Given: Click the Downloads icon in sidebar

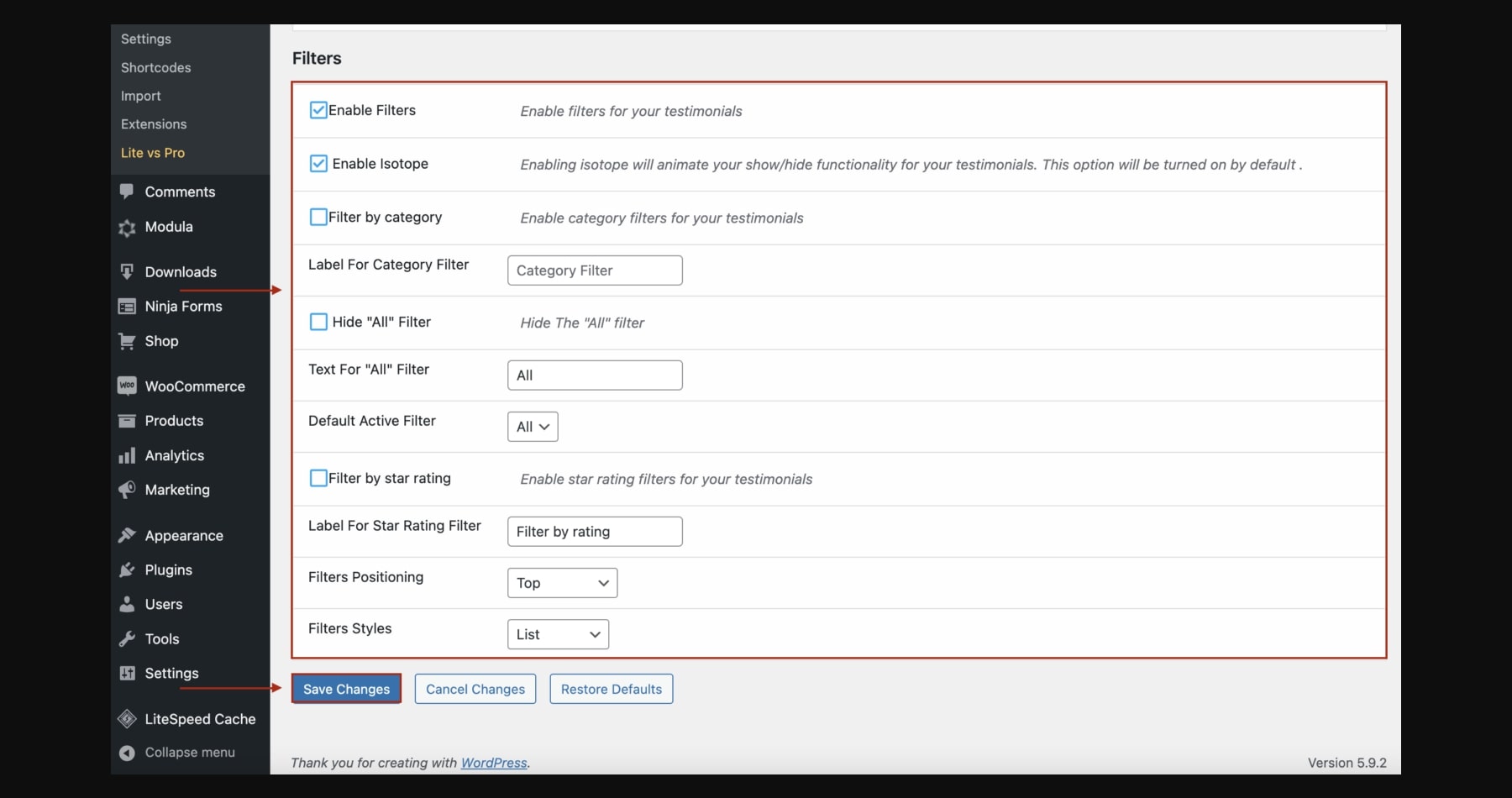Looking at the screenshot, I should [127, 271].
